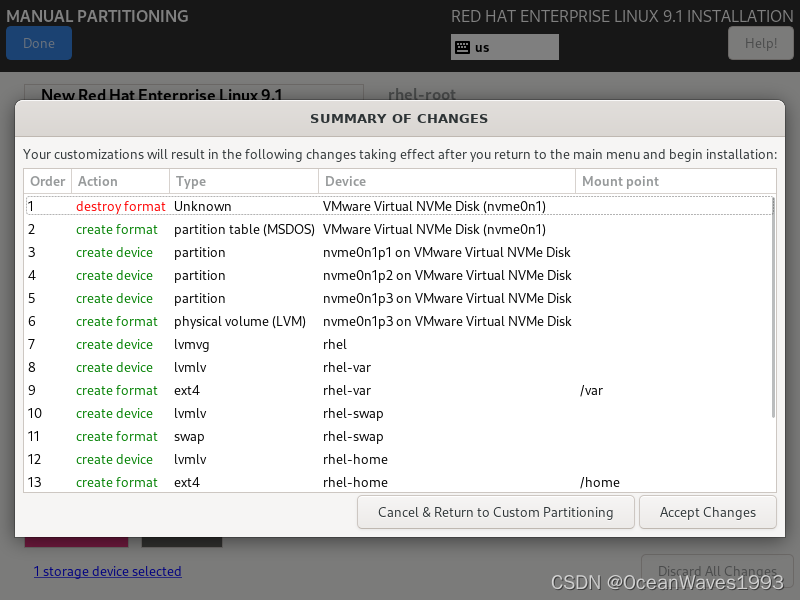Image resolution: width=800 pixels, height=600 pixels.
Task: Sort by the Order column header
Action: 47,182
